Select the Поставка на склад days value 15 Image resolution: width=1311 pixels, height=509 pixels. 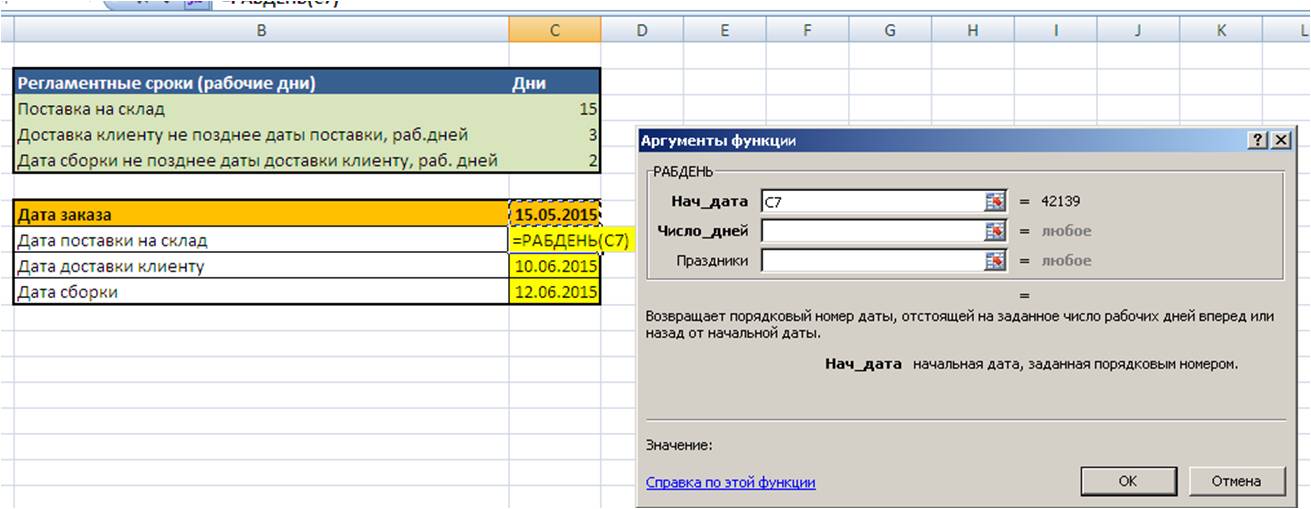(x=555, y=109)
